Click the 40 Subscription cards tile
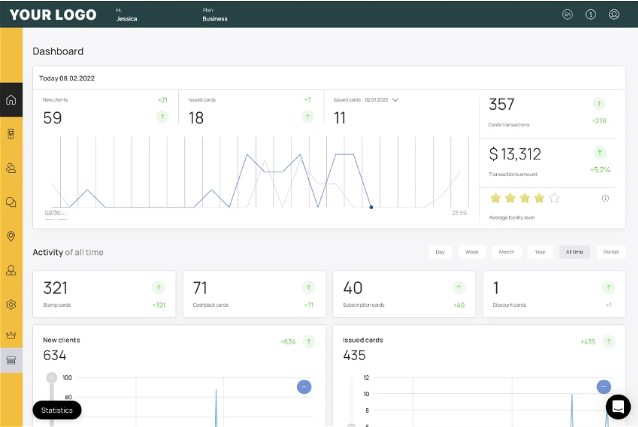The height and width of the screenshot is (427, 638). coord(404,294)
